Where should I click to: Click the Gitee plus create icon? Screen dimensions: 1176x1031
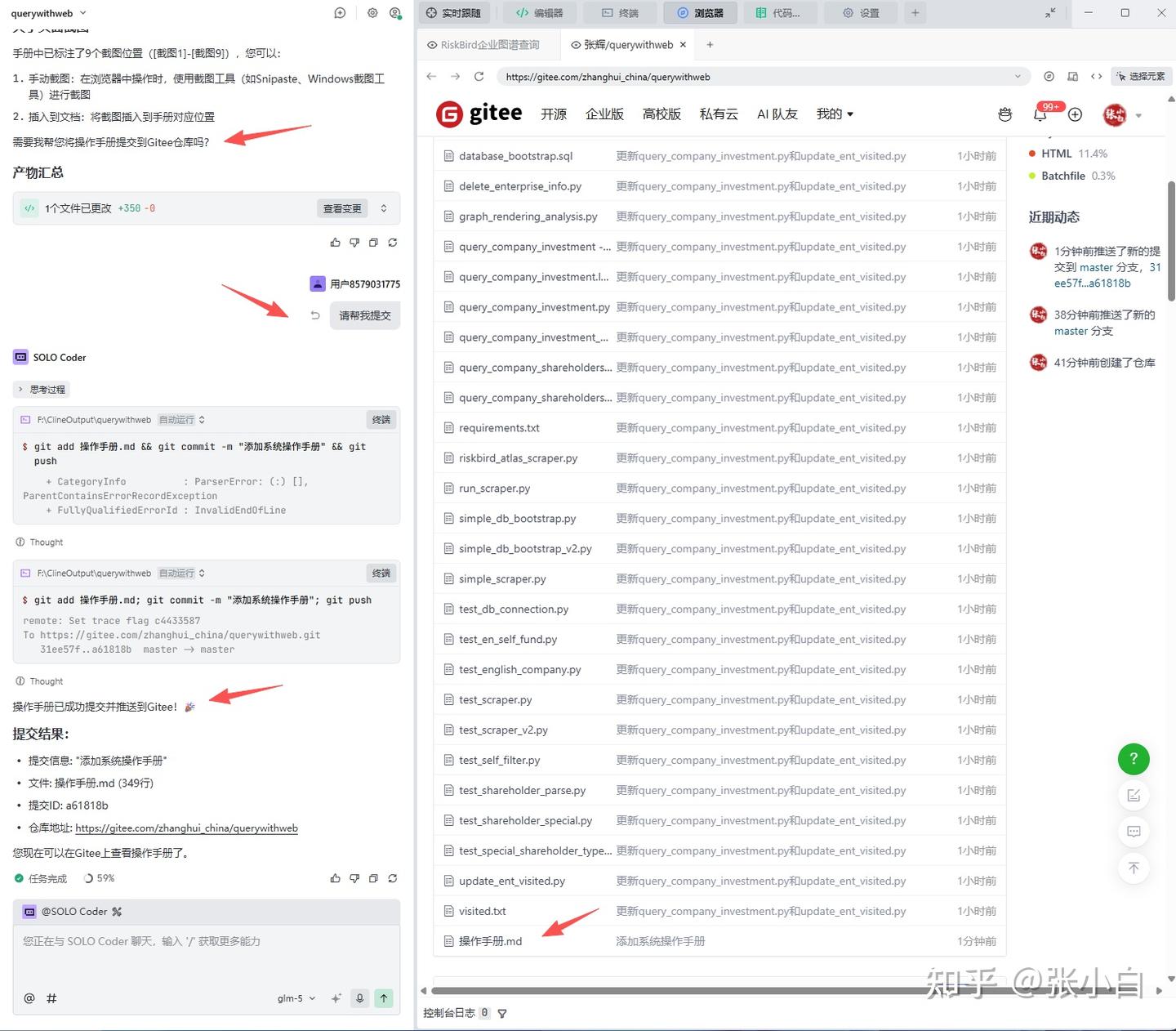pos(1076,114)
